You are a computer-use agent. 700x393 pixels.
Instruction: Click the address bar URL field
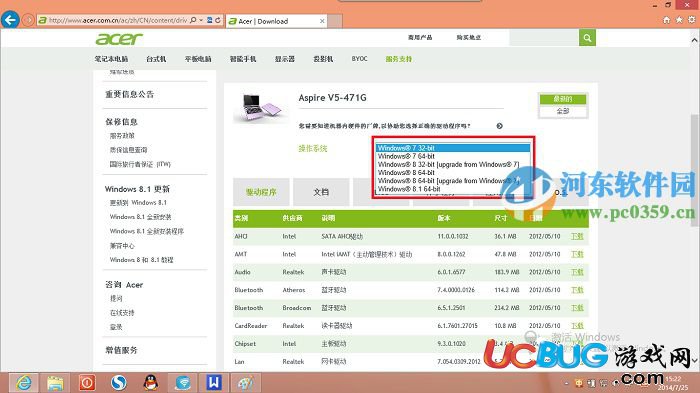tap(118, 21)
